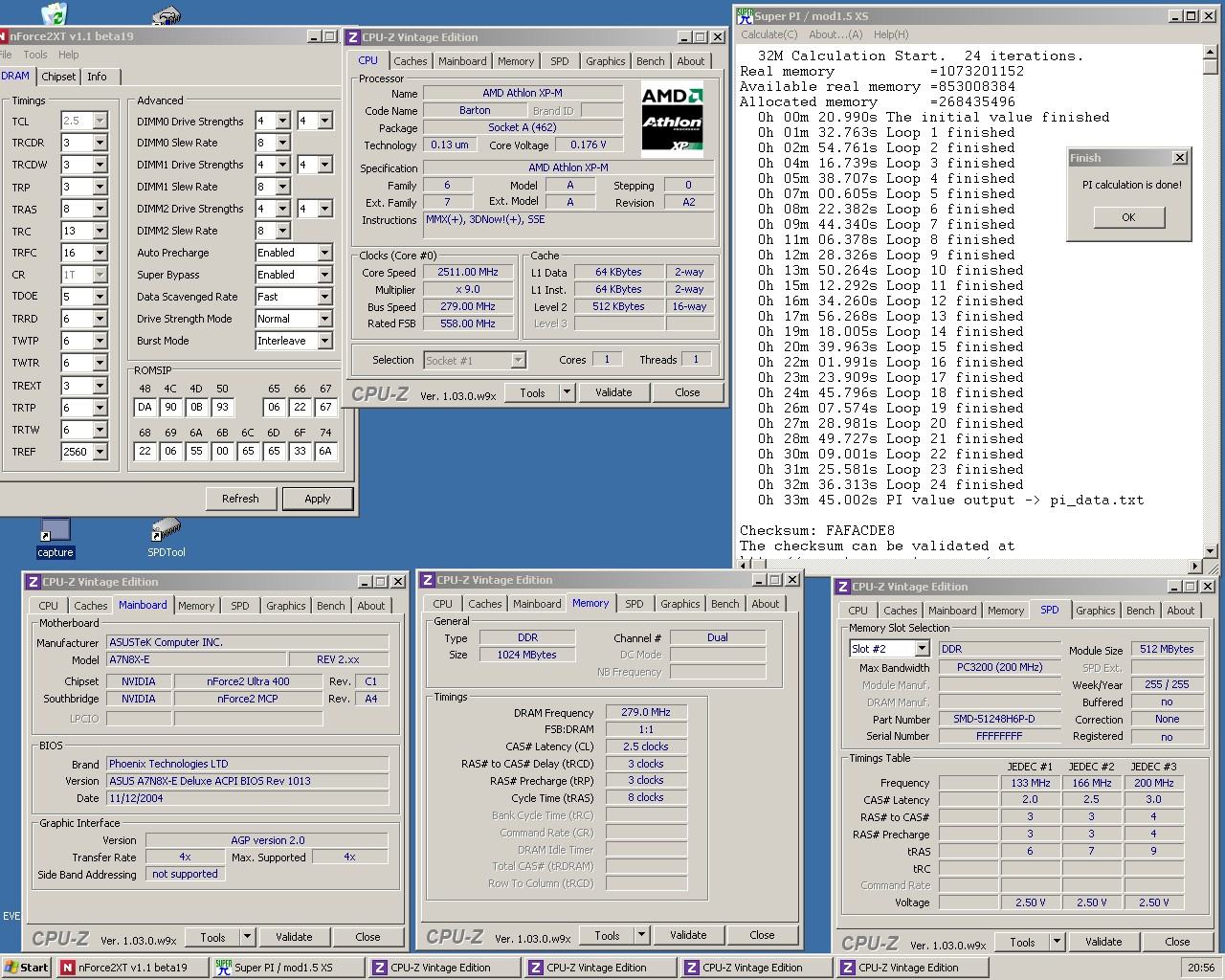Select the SPD tab in CPU-Z Memory window
The width and height of the screenshot is (1225, 980).
635,604
